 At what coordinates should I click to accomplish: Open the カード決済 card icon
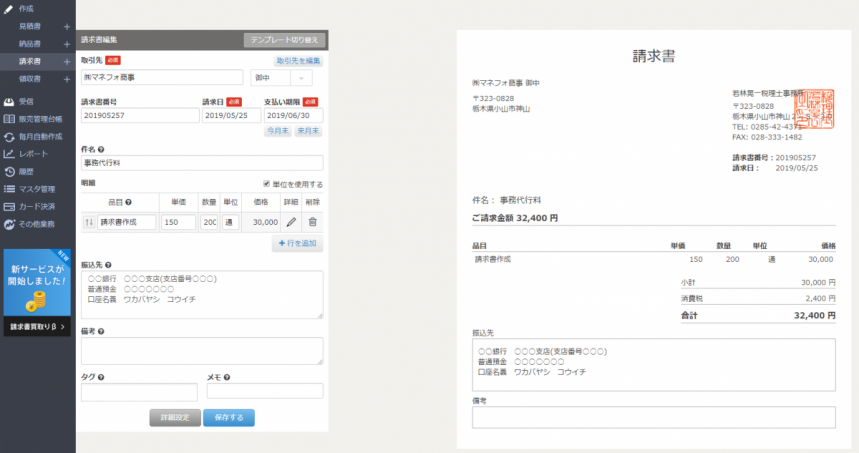pyautogui.click(x=9, y=207)
